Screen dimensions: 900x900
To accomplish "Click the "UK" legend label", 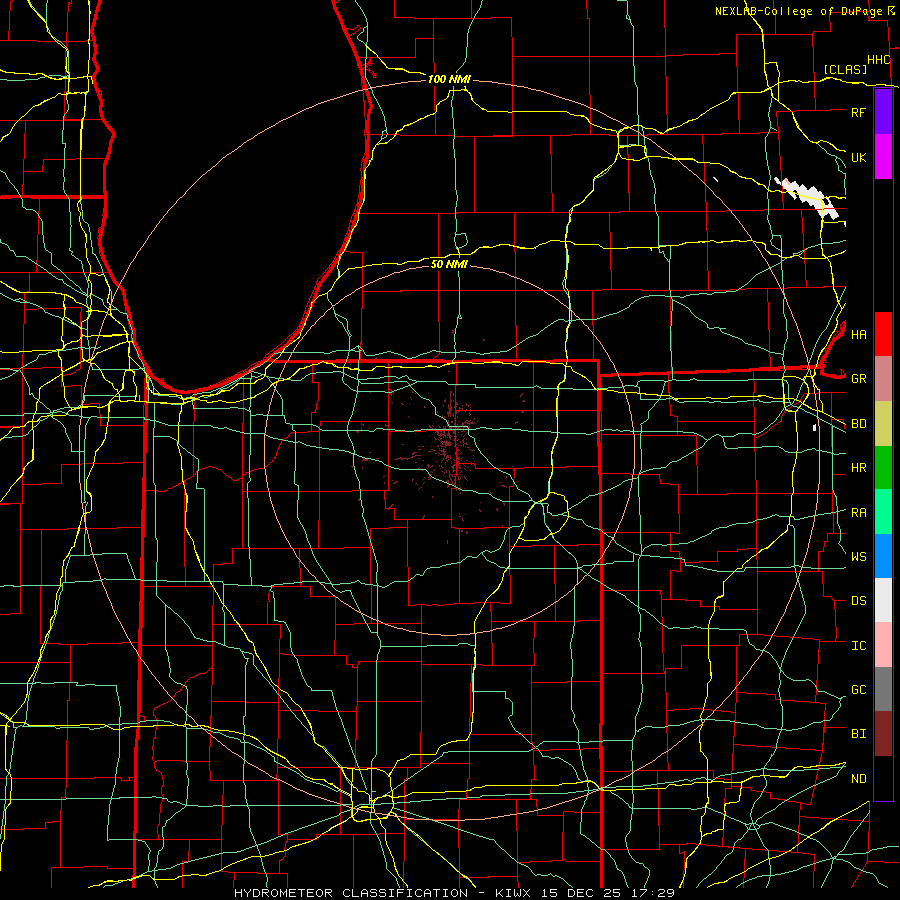I will click(858, 157).
